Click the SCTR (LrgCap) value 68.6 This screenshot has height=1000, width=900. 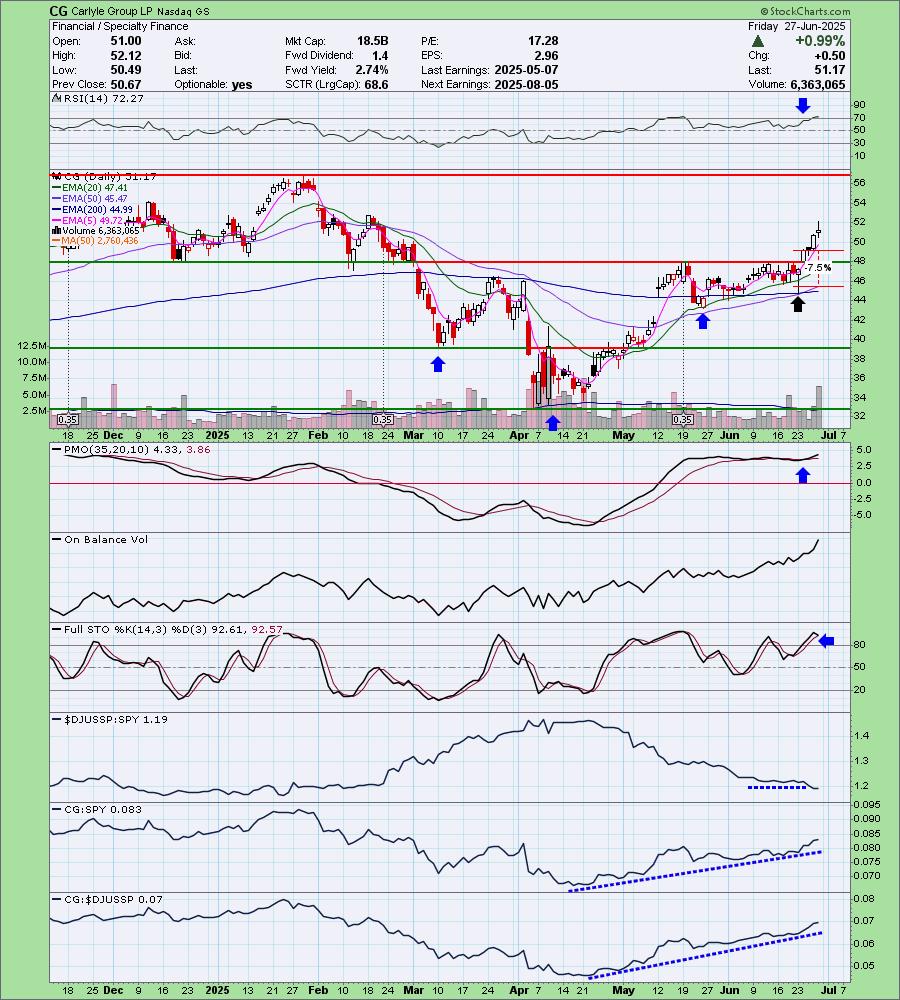[x=376, y=85]
